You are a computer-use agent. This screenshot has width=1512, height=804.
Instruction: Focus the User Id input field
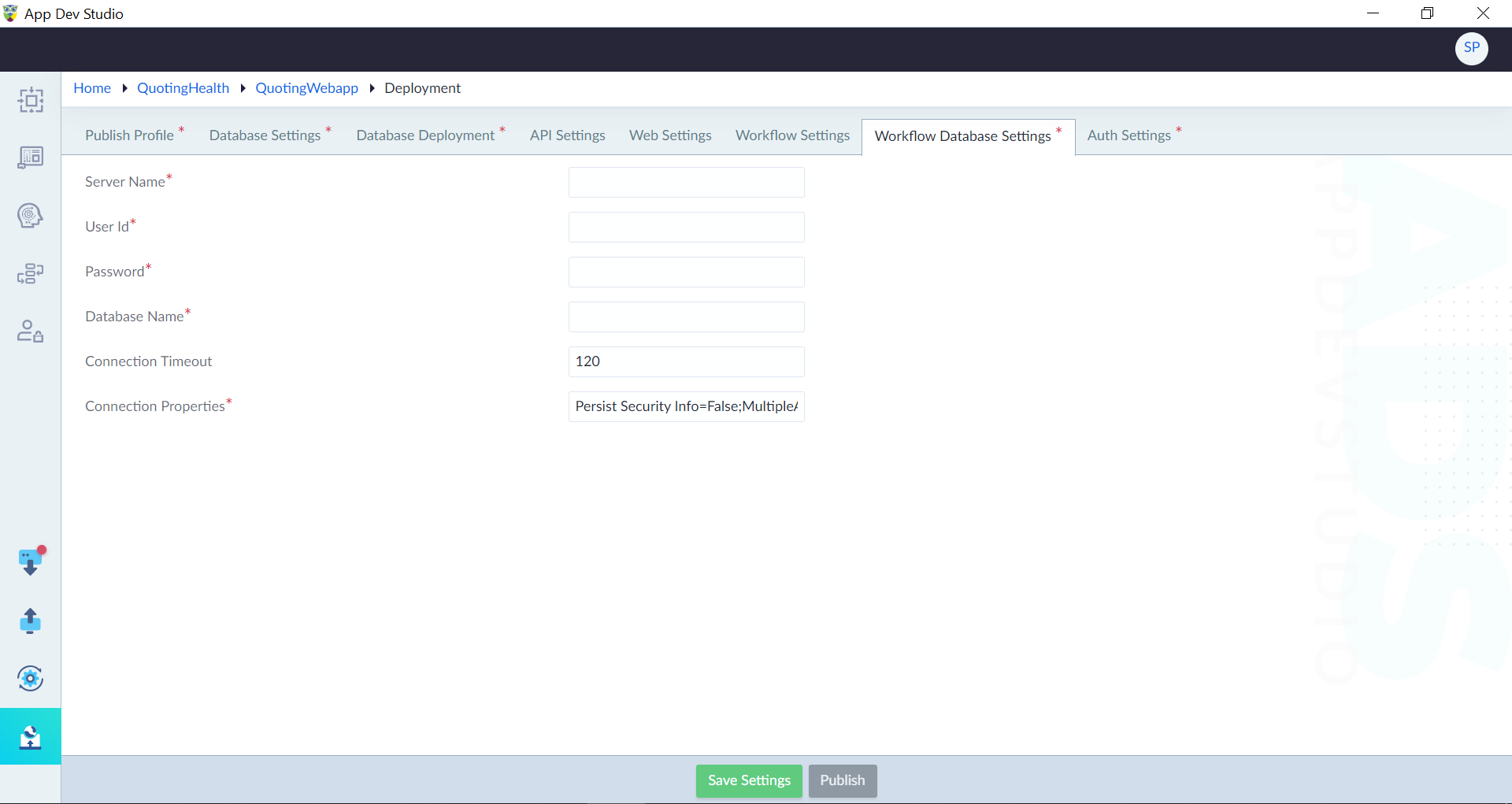686,227
